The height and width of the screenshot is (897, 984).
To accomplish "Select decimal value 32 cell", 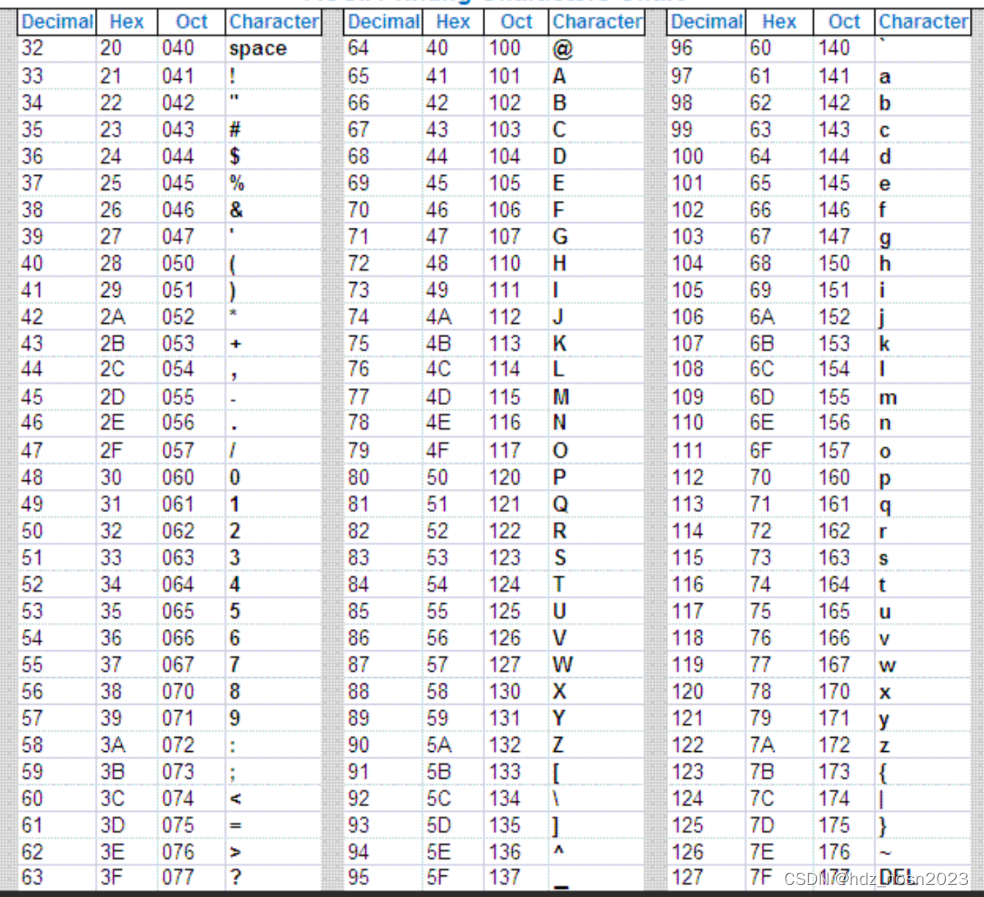I will (x=56, y=48).
